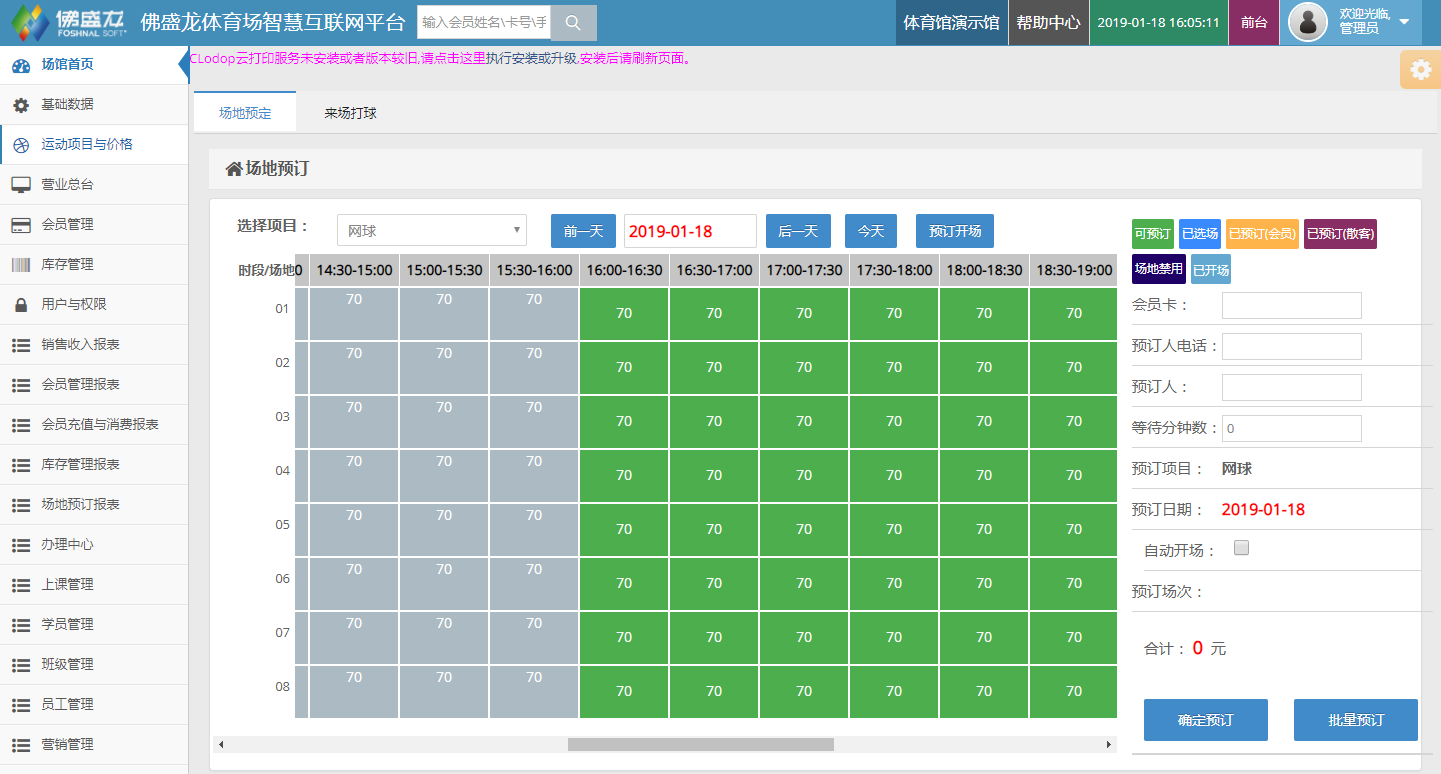
Task: Open 体育馆演示馆 in the top bar
Action: (951, 23)
